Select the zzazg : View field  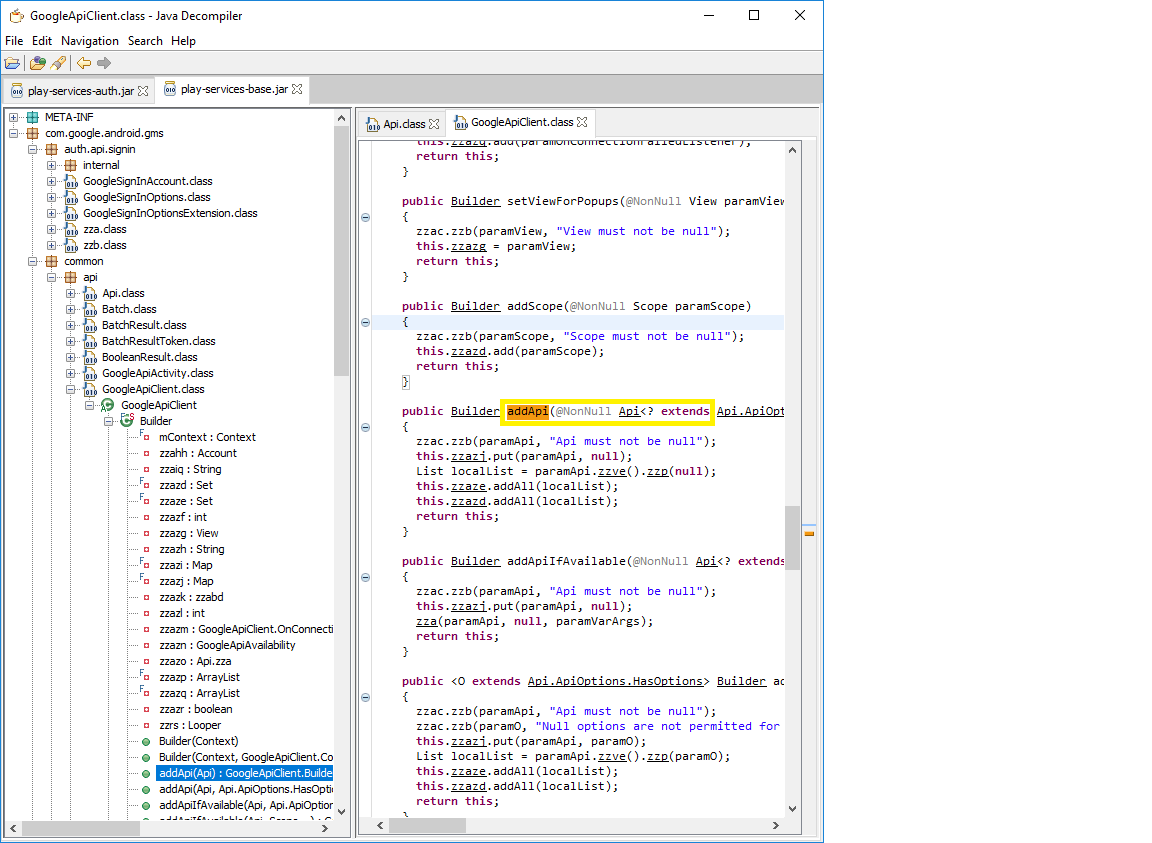point(189,534)
